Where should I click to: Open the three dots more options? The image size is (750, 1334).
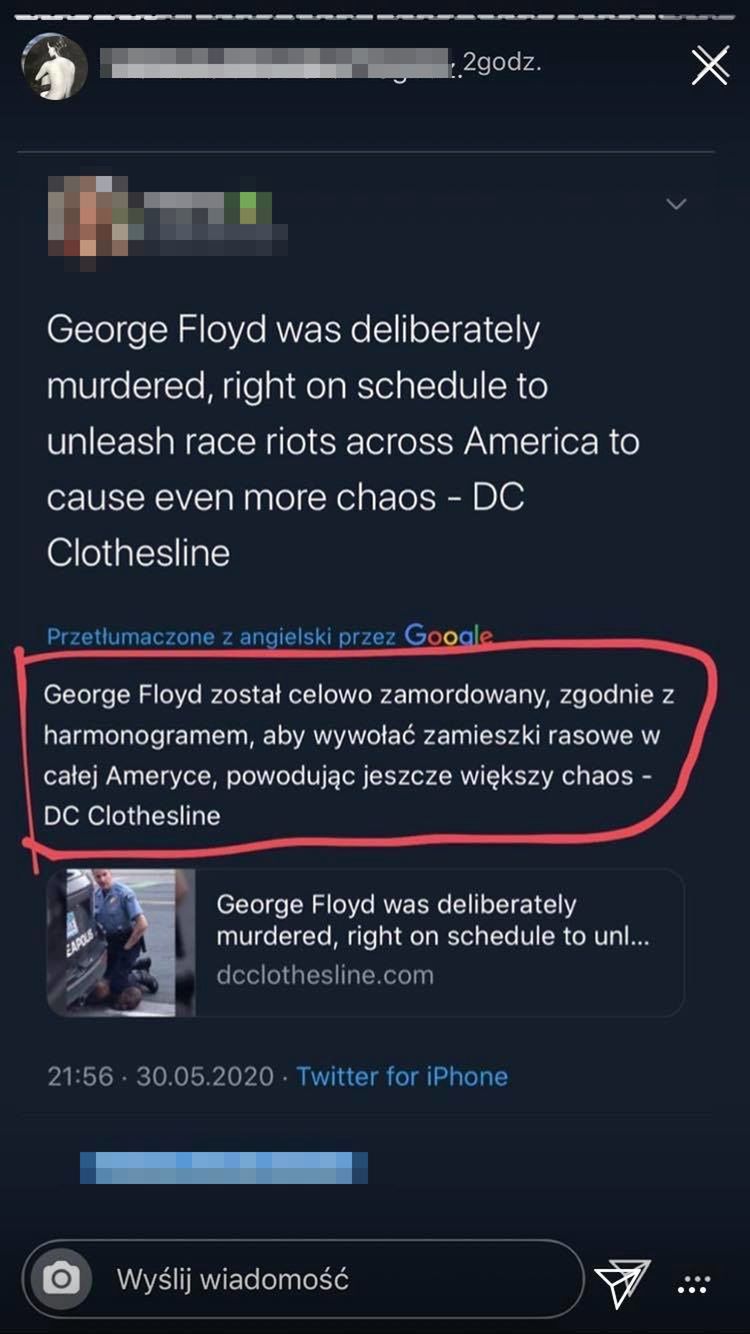click(692, 1286)
